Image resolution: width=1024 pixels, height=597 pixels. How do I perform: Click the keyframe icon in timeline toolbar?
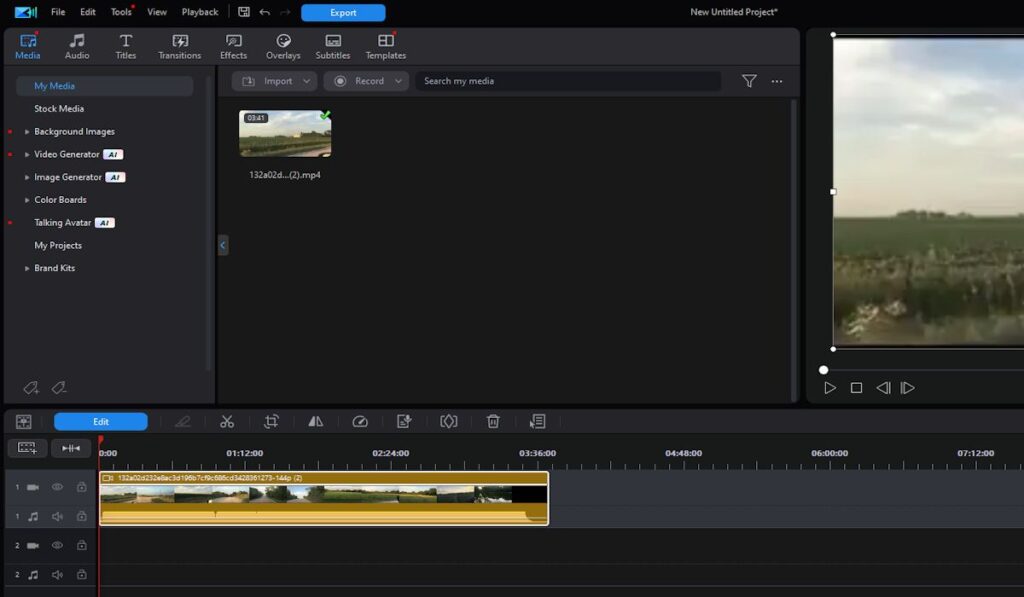coord(449,422)
